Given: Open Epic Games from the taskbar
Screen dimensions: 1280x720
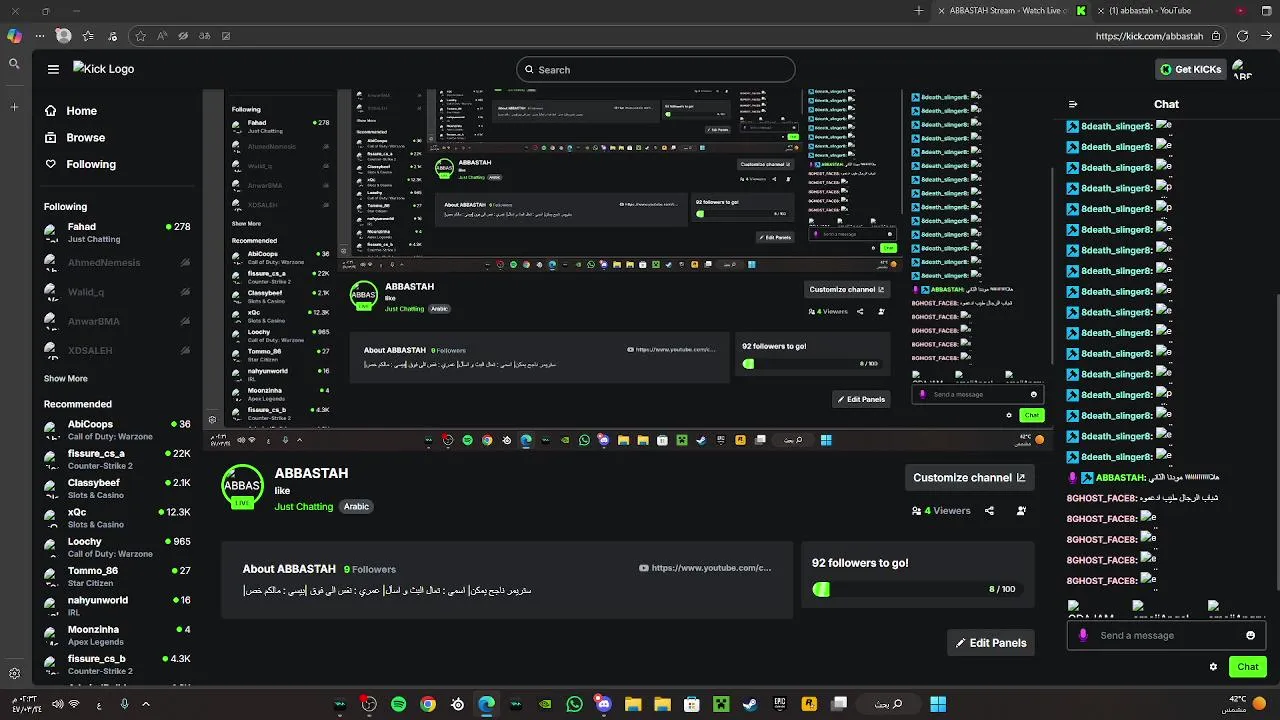Looking at the screenshot, I should (x=779, y=704).
